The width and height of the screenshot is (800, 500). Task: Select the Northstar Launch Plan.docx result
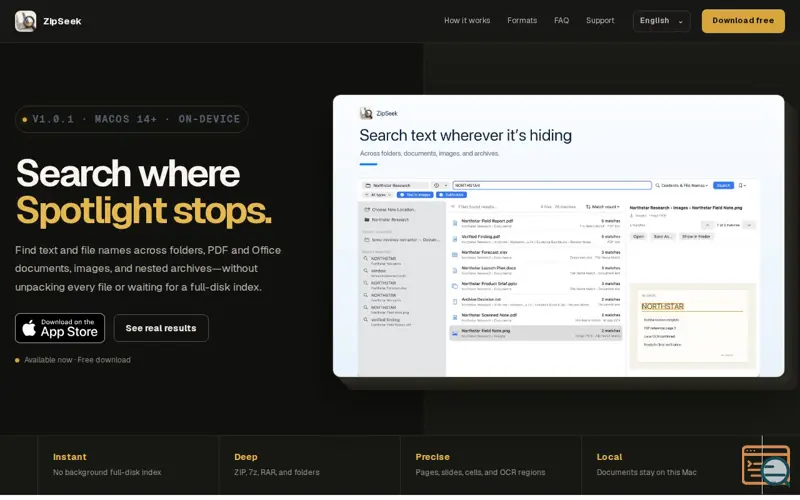(x=535, y=270)
